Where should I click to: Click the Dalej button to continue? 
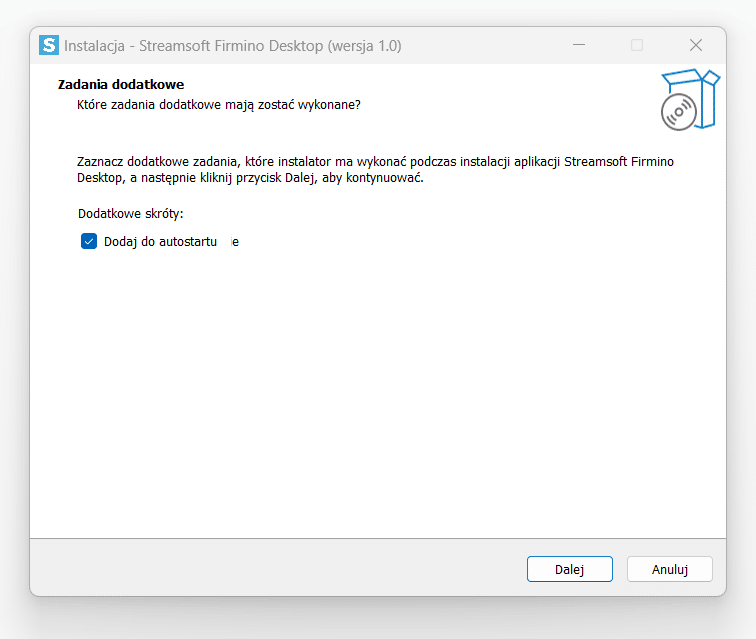point(569,569)
